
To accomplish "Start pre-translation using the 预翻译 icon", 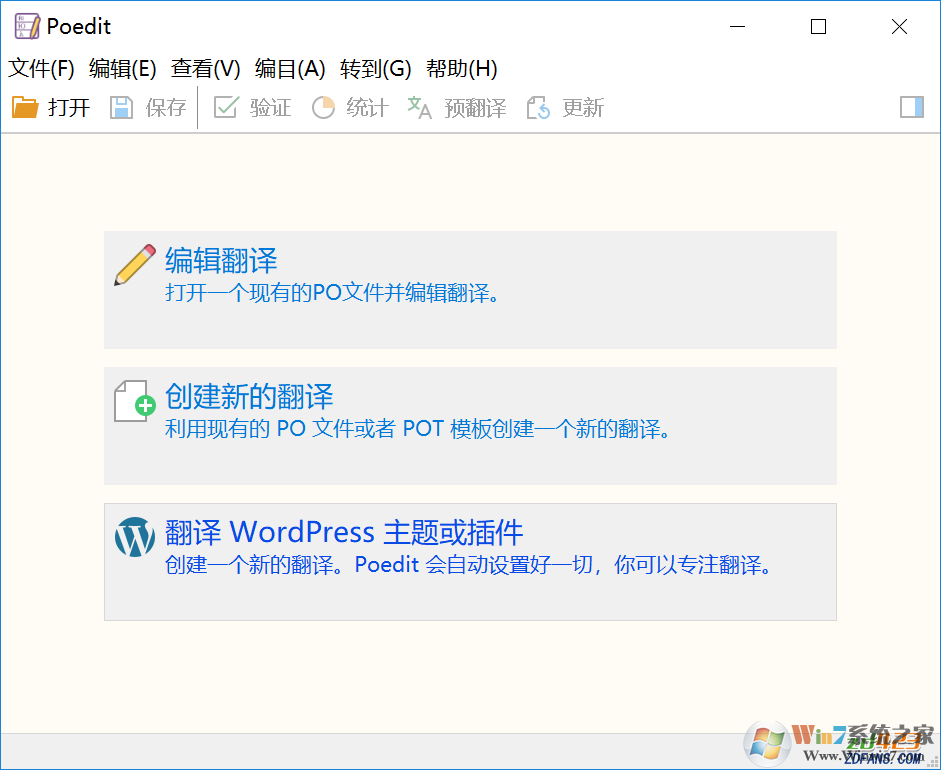I will pos(419,107).
